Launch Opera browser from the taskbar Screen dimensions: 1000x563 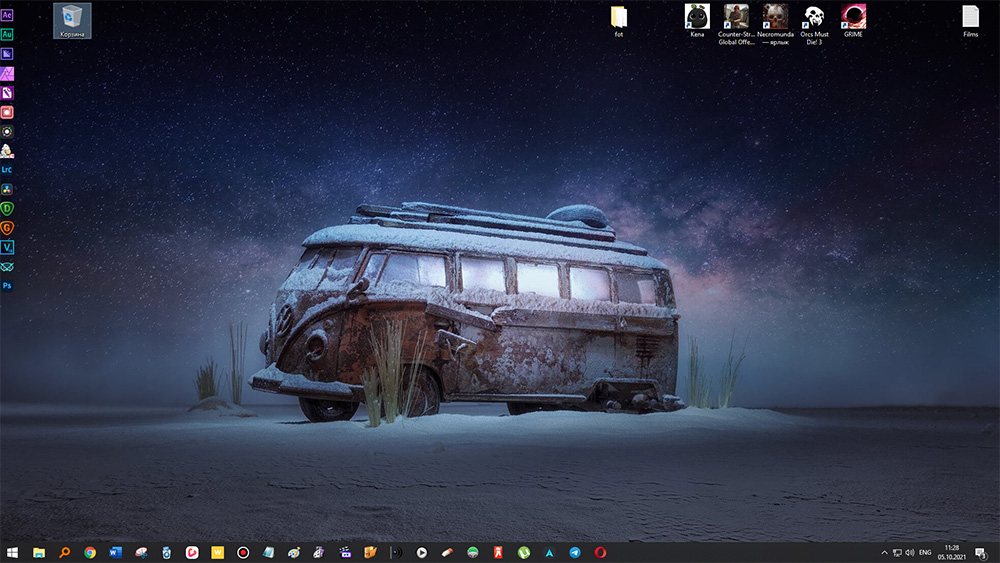[600, 553]
